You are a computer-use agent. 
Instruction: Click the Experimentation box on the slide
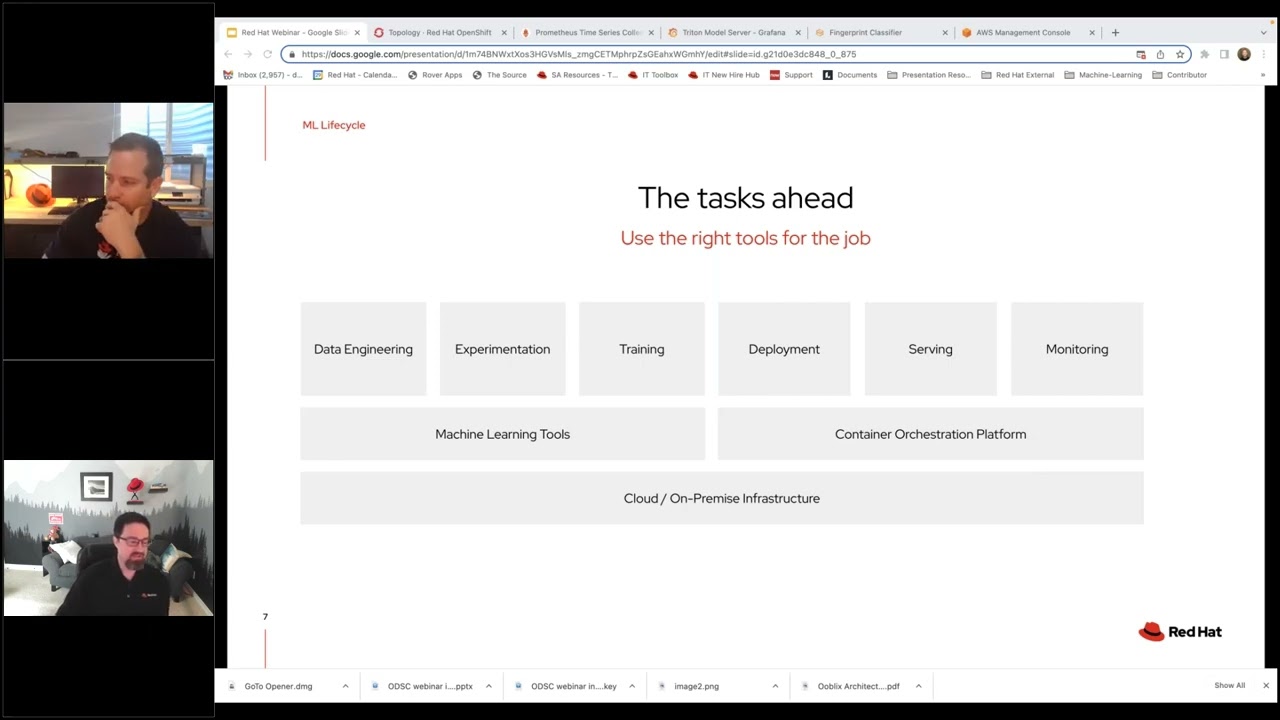pyautogui.click(x=502, y=349)
